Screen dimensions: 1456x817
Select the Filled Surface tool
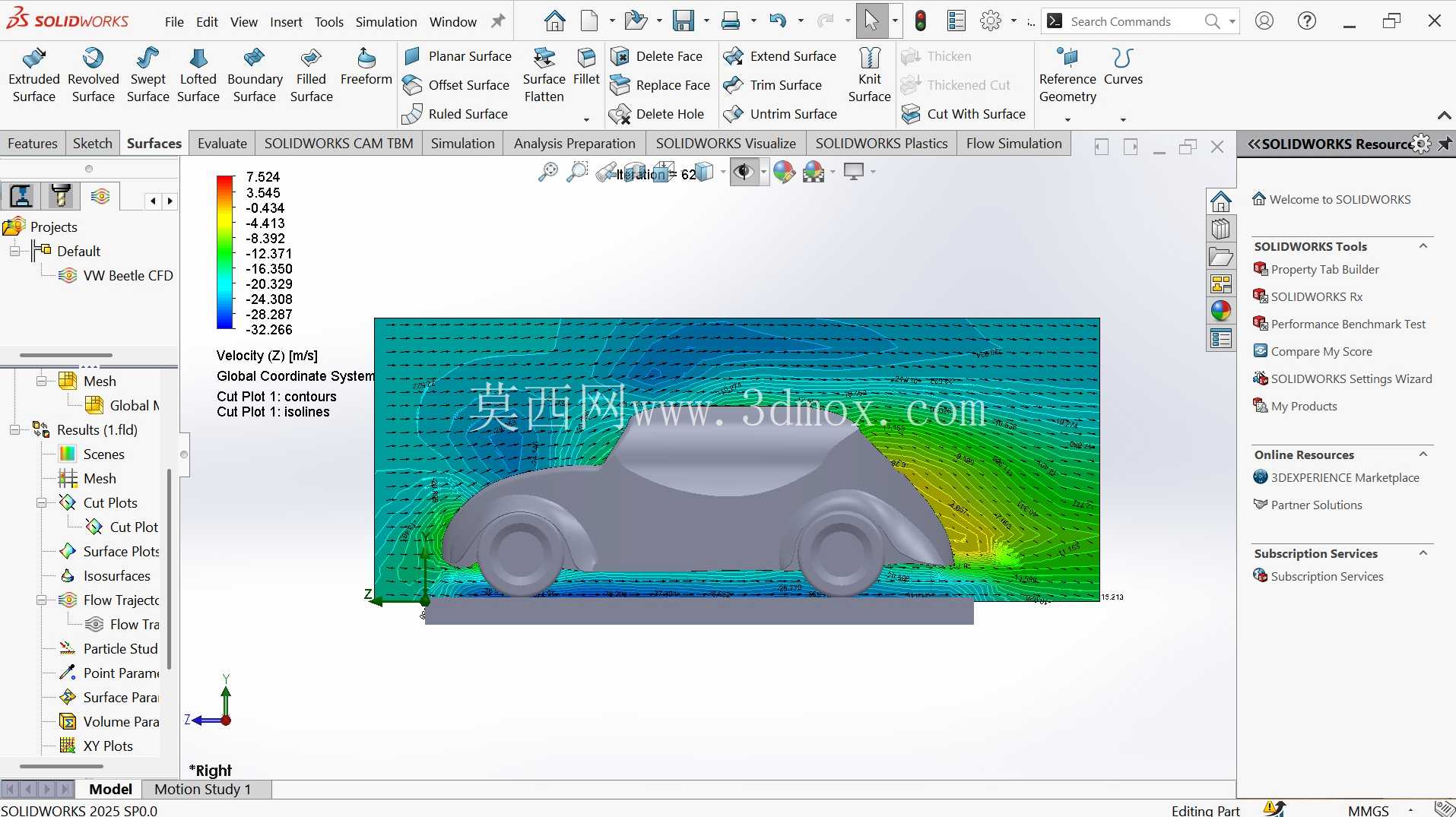coord(311,75)
